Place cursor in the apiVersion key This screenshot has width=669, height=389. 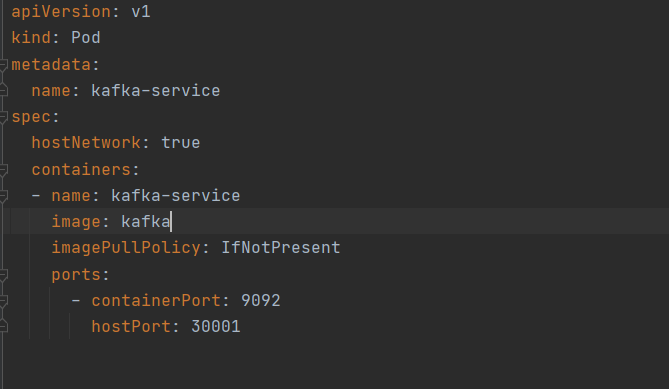click(61, 12)
